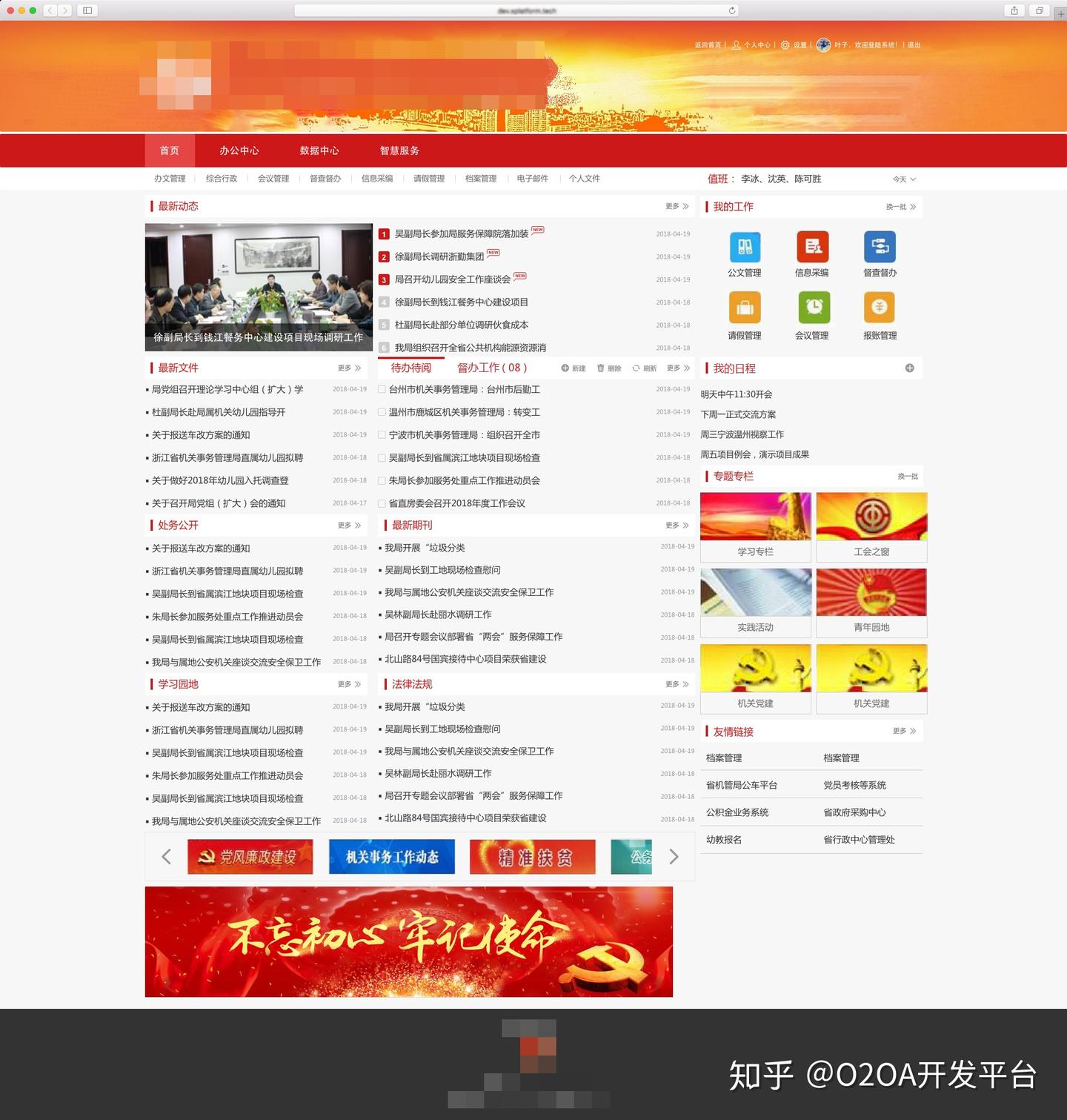Click the carousel right arrow button
Image resolution: width=1067 pixels, height=1120 pixels.
pos(674,857)
